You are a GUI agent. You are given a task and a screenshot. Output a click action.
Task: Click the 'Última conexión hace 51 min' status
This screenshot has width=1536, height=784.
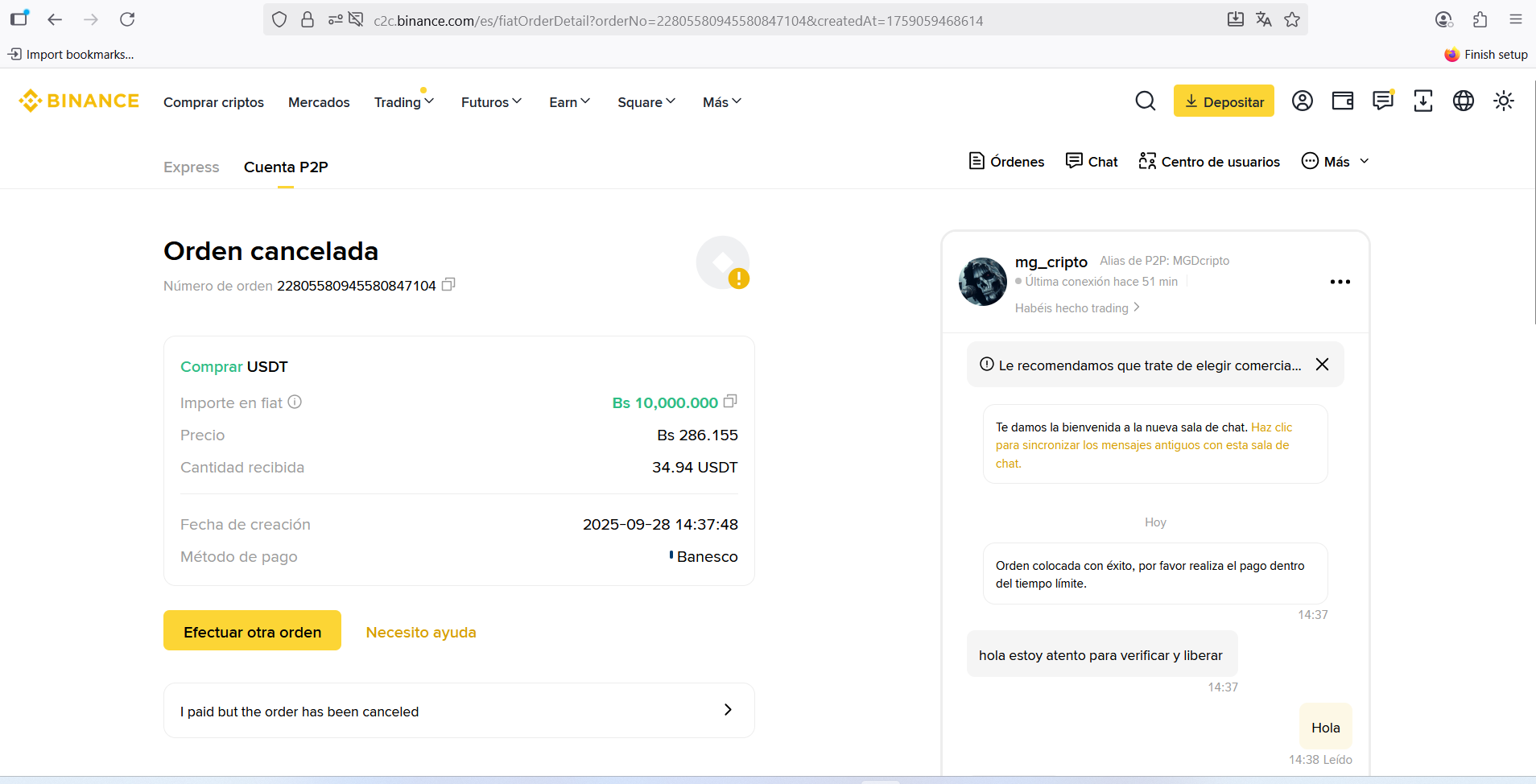1101,282
